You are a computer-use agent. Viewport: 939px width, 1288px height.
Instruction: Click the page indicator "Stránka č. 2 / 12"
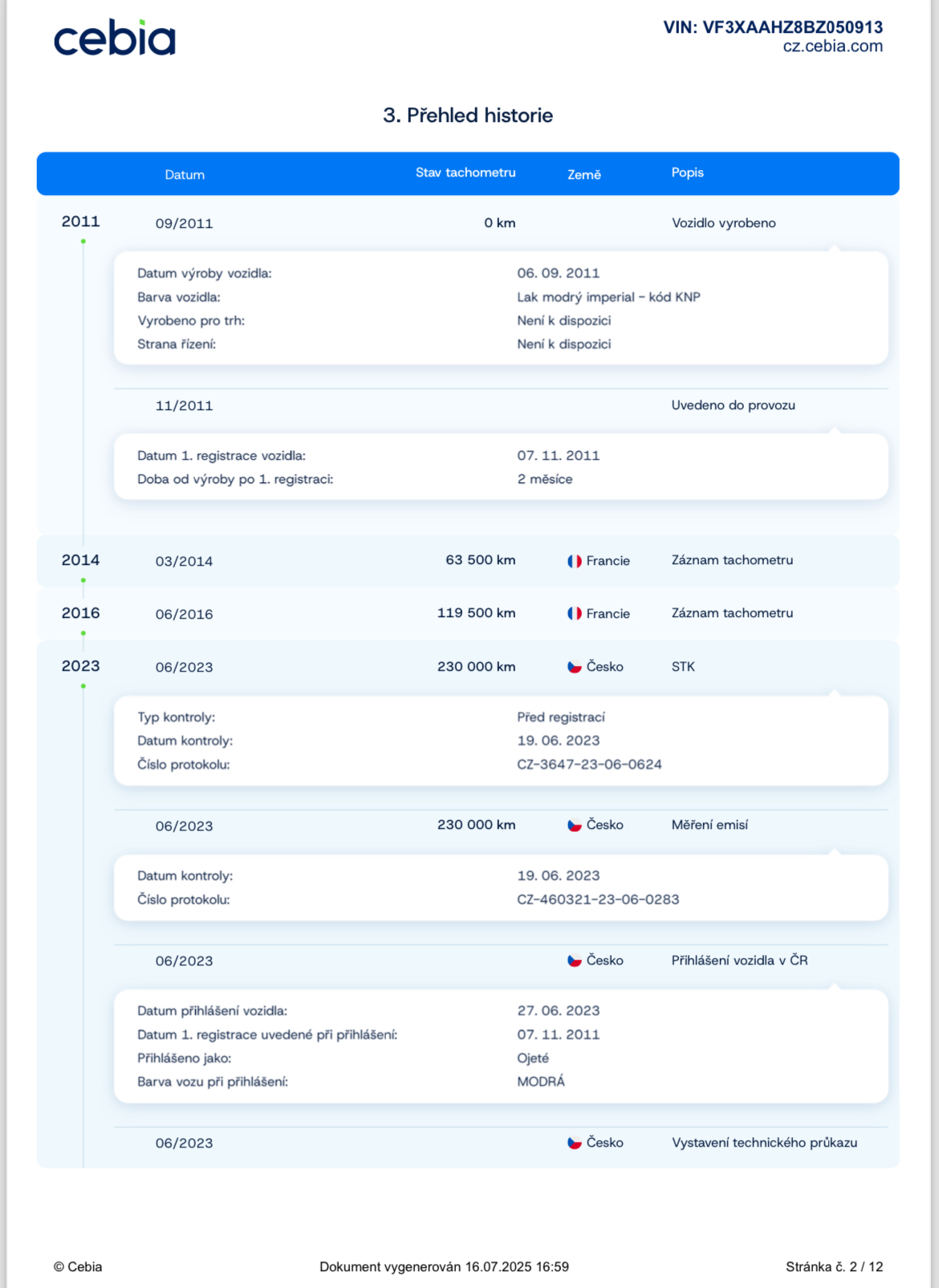834,1267
